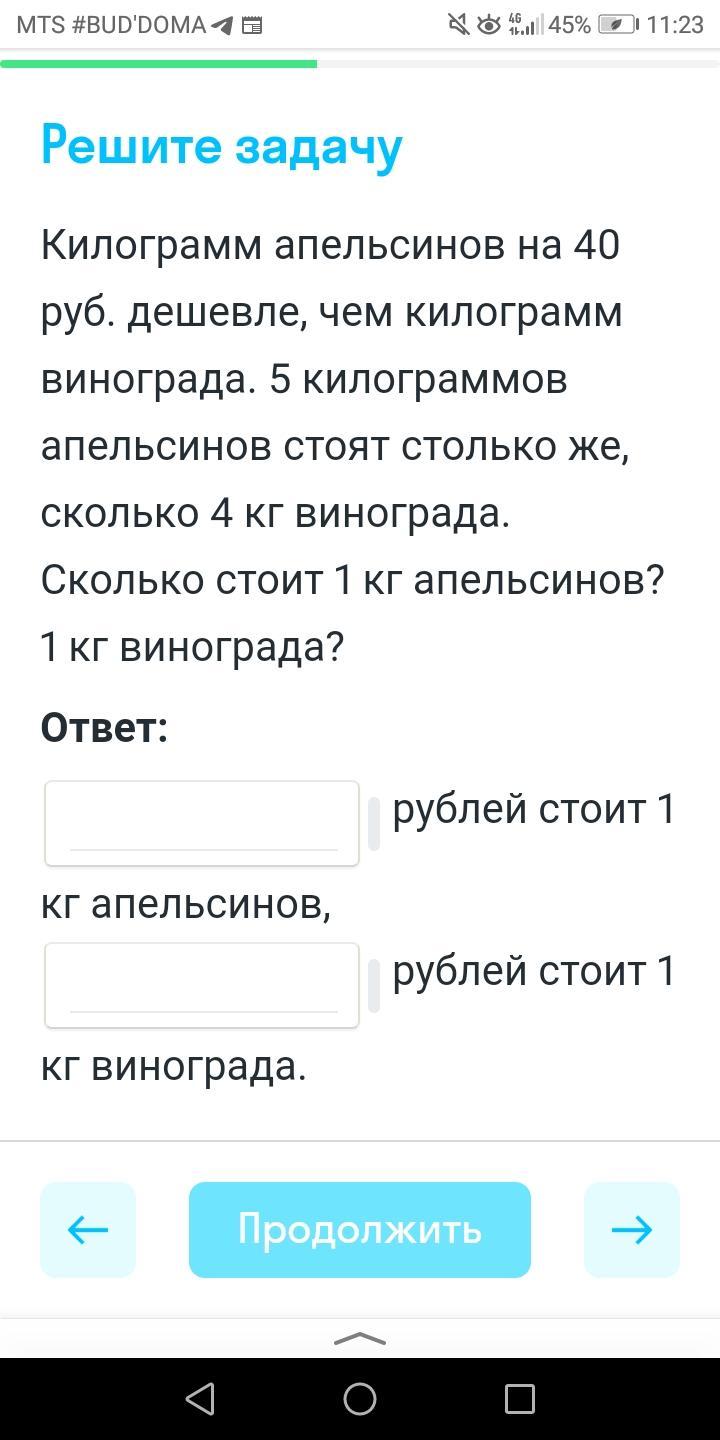Go back with the left arrow button
This screenshot has width=720, height=1440.
click(x=88, y=1229)
